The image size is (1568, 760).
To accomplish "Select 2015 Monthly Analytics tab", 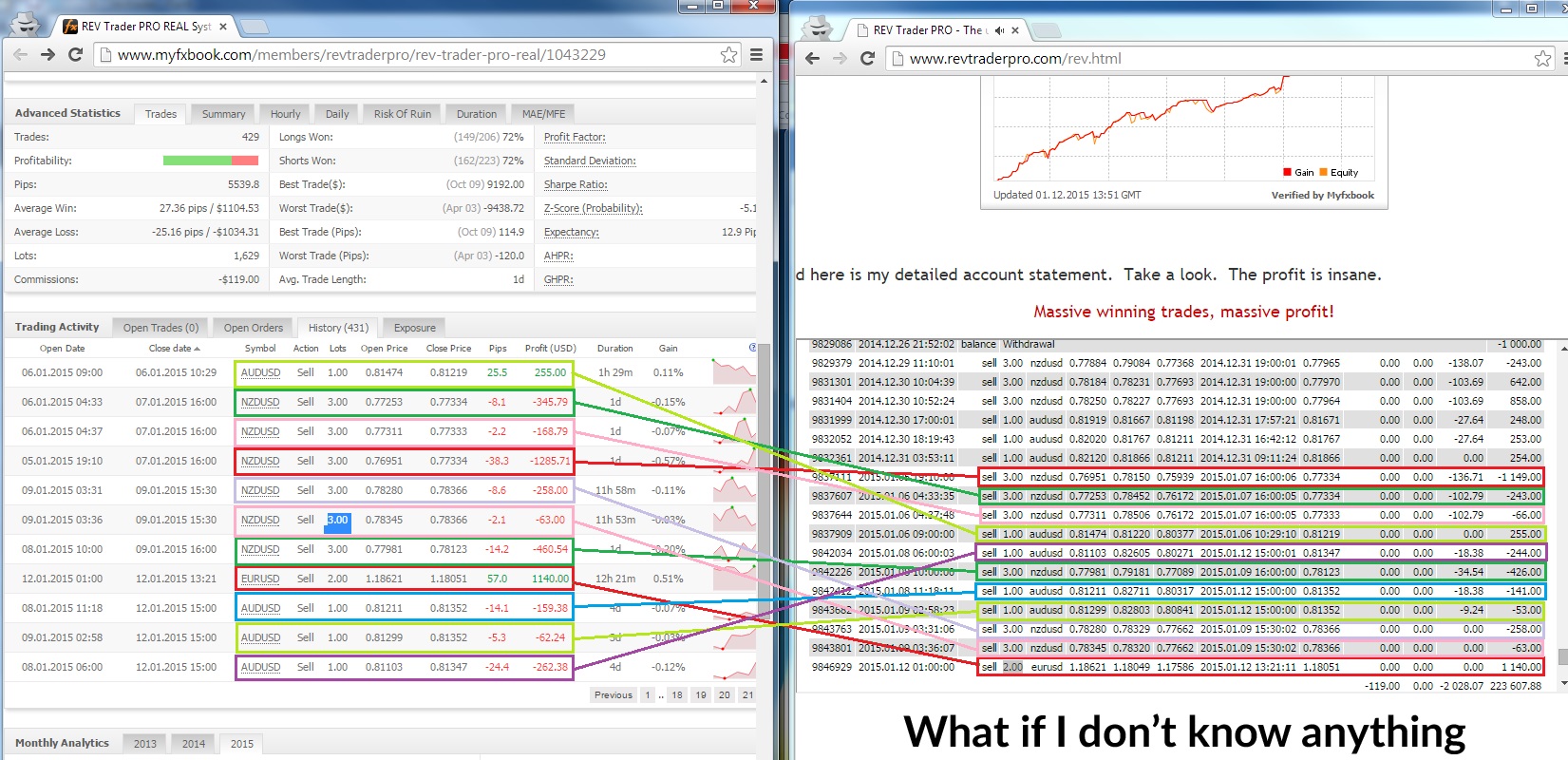I will coord(242,744).
